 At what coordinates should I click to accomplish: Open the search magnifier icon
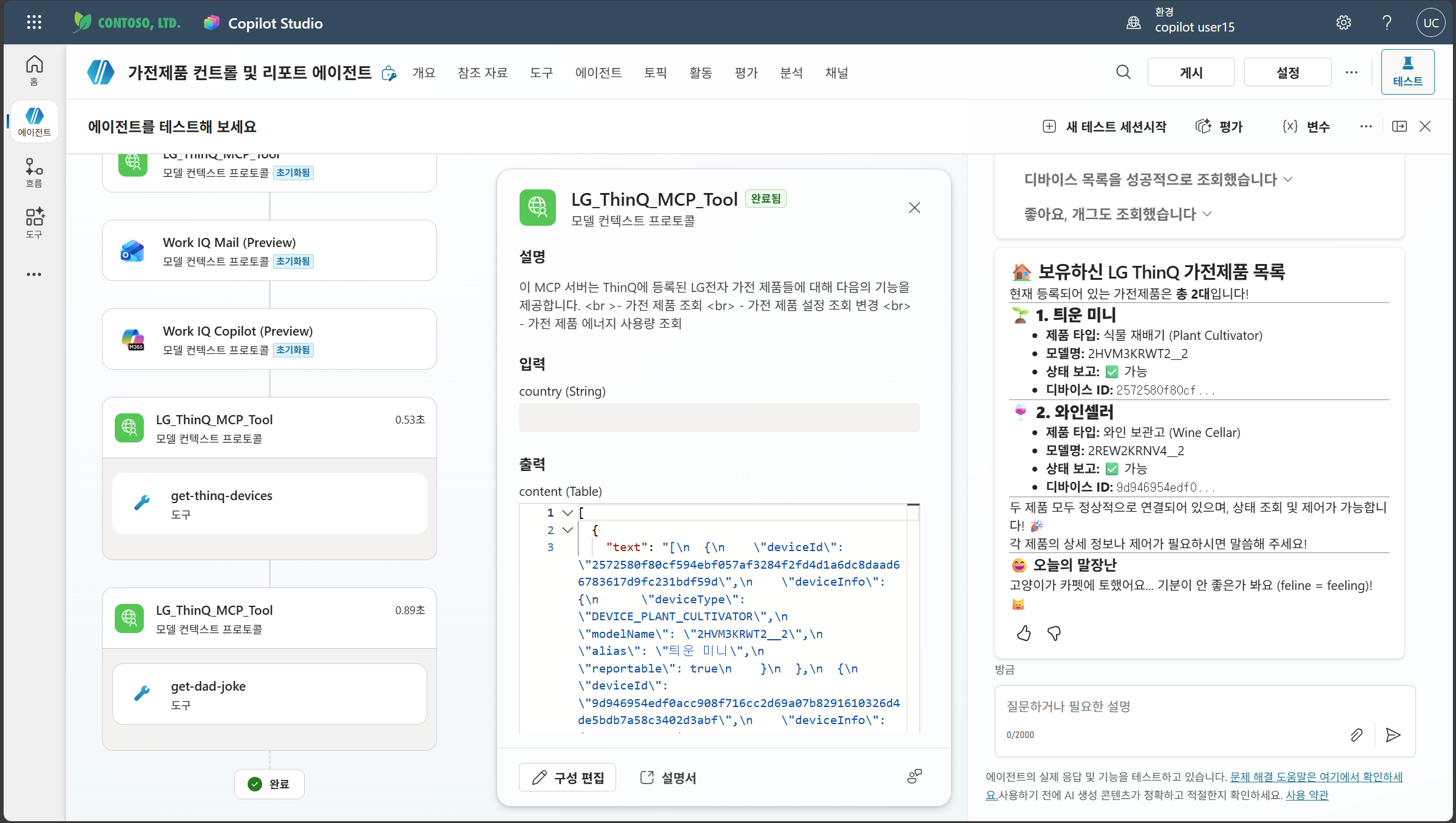(1123, 72)
